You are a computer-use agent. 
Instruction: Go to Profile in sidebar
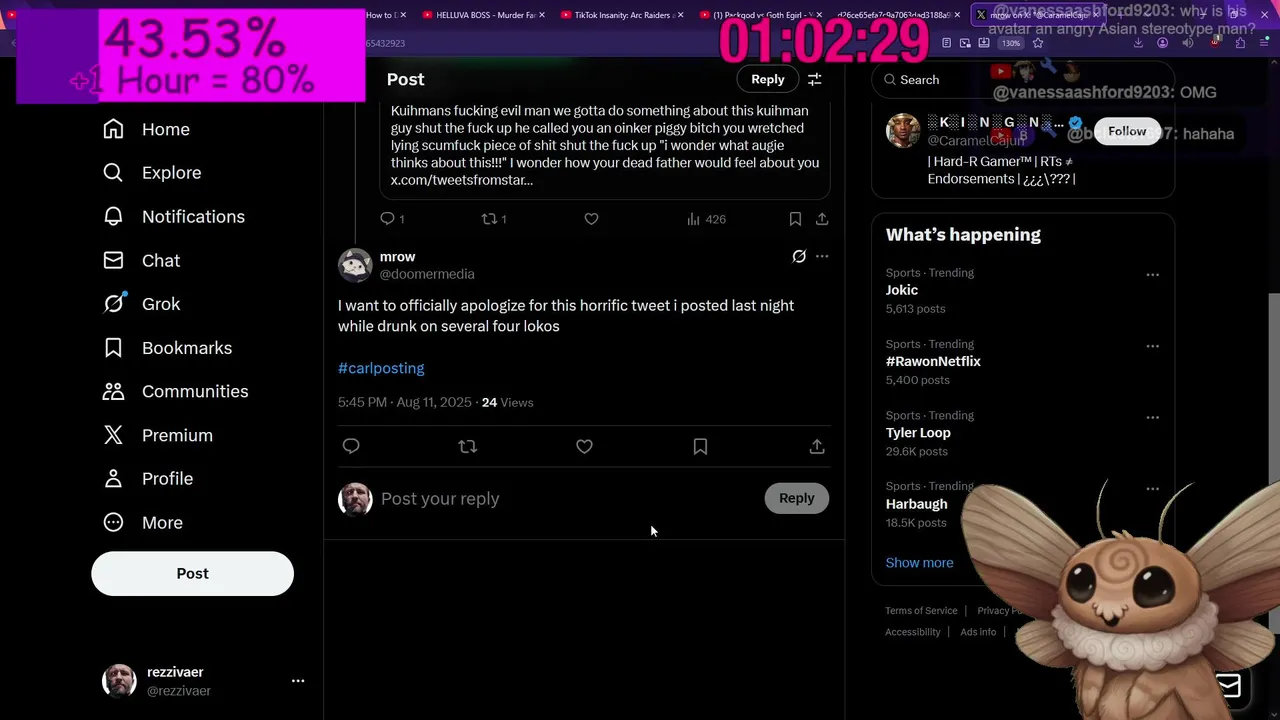tap(148, 479)
